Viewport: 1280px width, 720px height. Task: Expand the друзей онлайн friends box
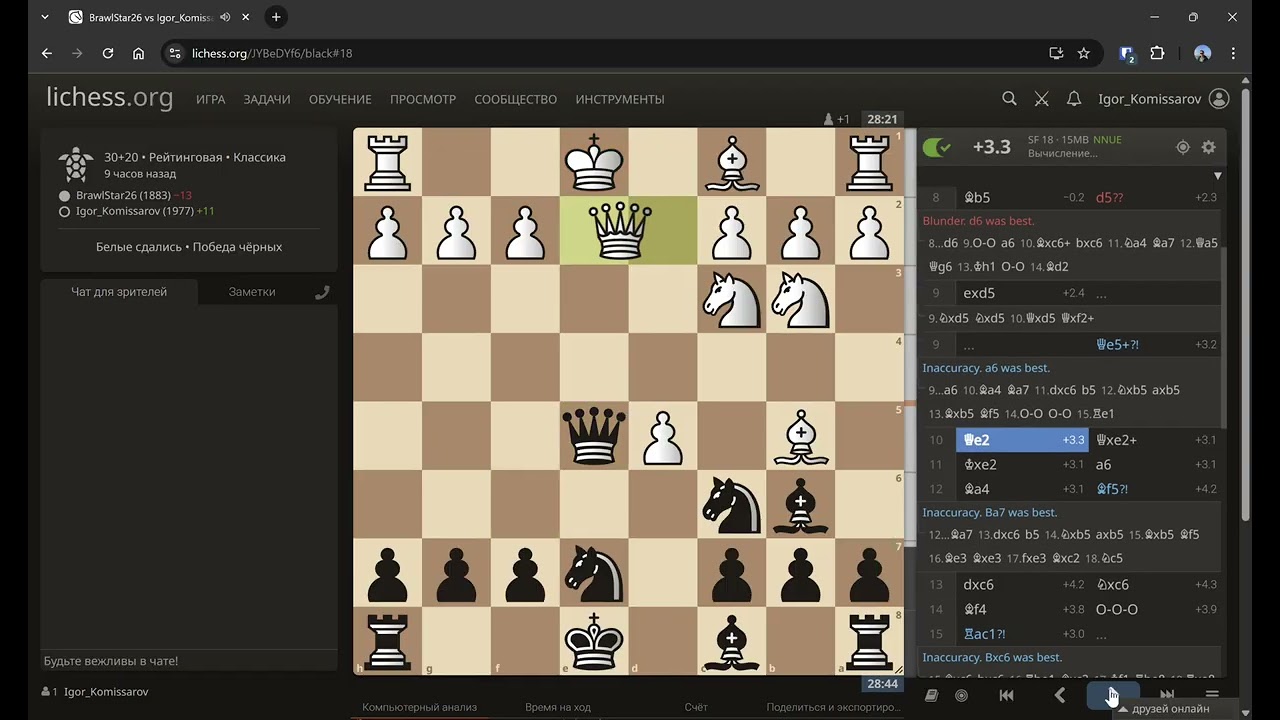(x=1170, y=708)
